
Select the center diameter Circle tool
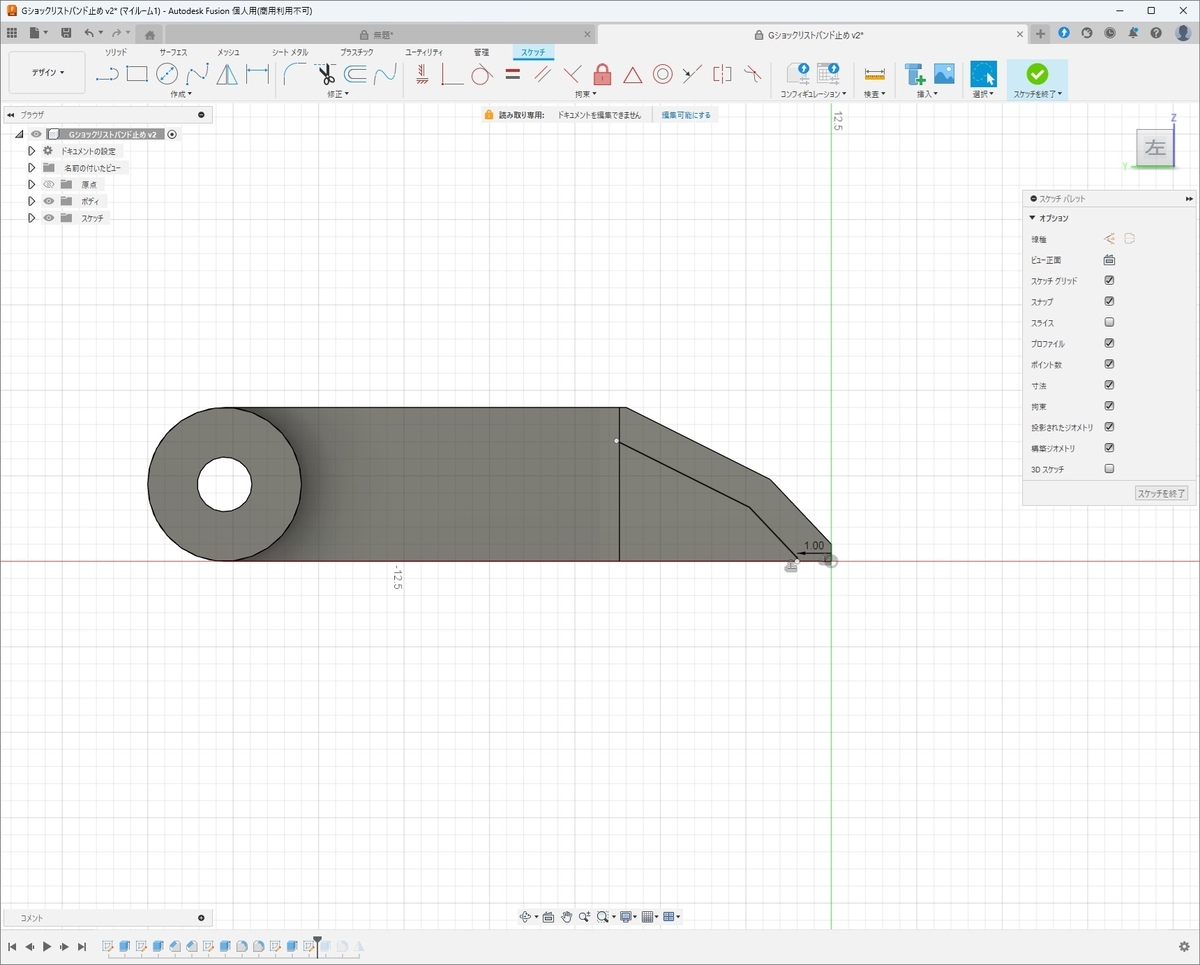pyautogui.click(x=167, y=74)
